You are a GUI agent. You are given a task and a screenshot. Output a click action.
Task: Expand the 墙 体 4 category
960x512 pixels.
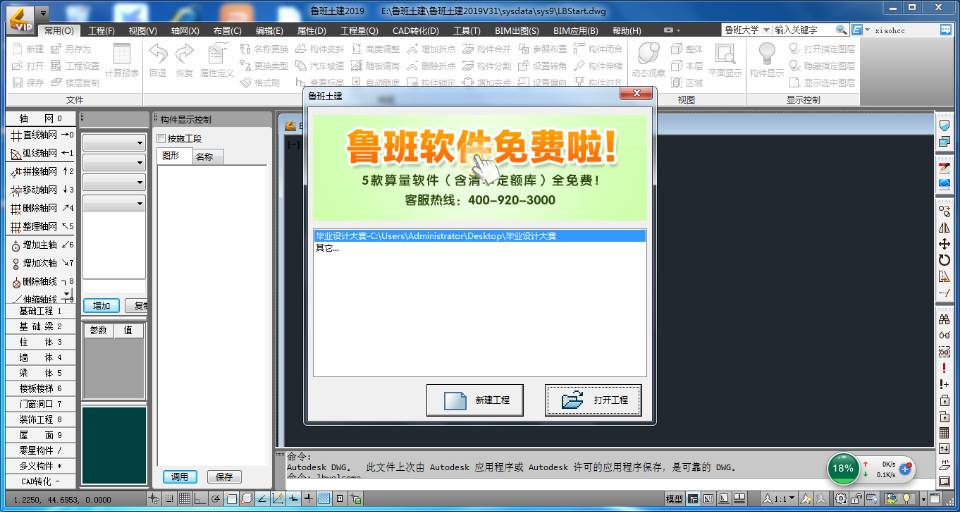tap(41, 358)
